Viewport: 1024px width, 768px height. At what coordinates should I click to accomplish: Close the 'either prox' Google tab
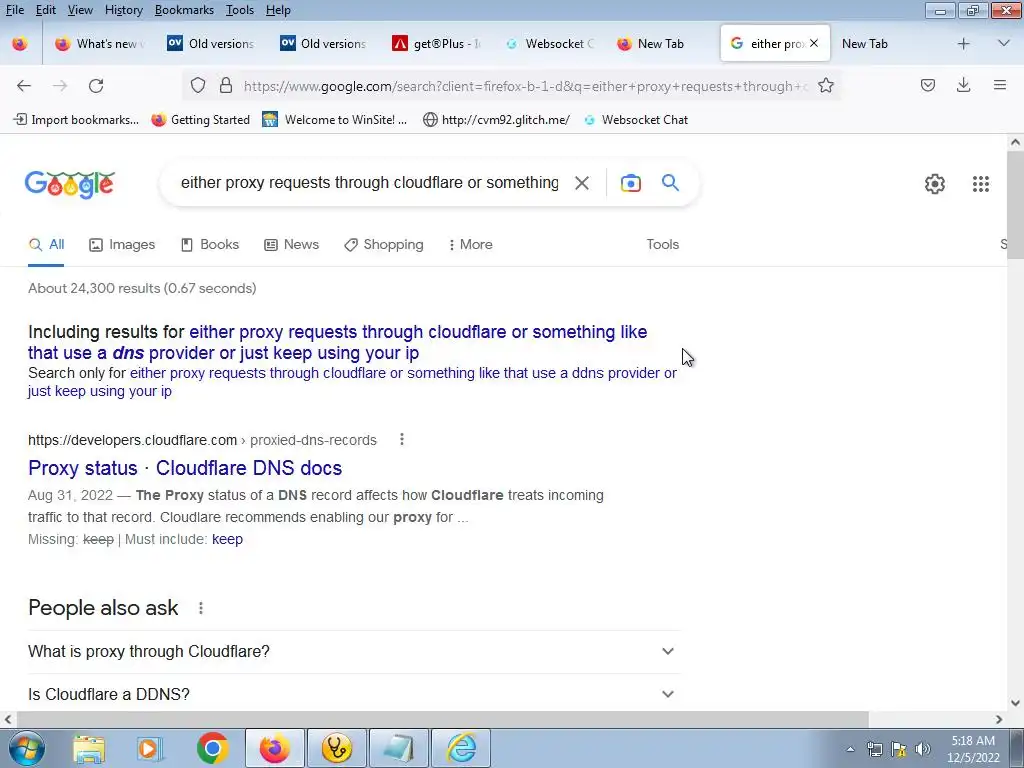click(x=814, y=43)
